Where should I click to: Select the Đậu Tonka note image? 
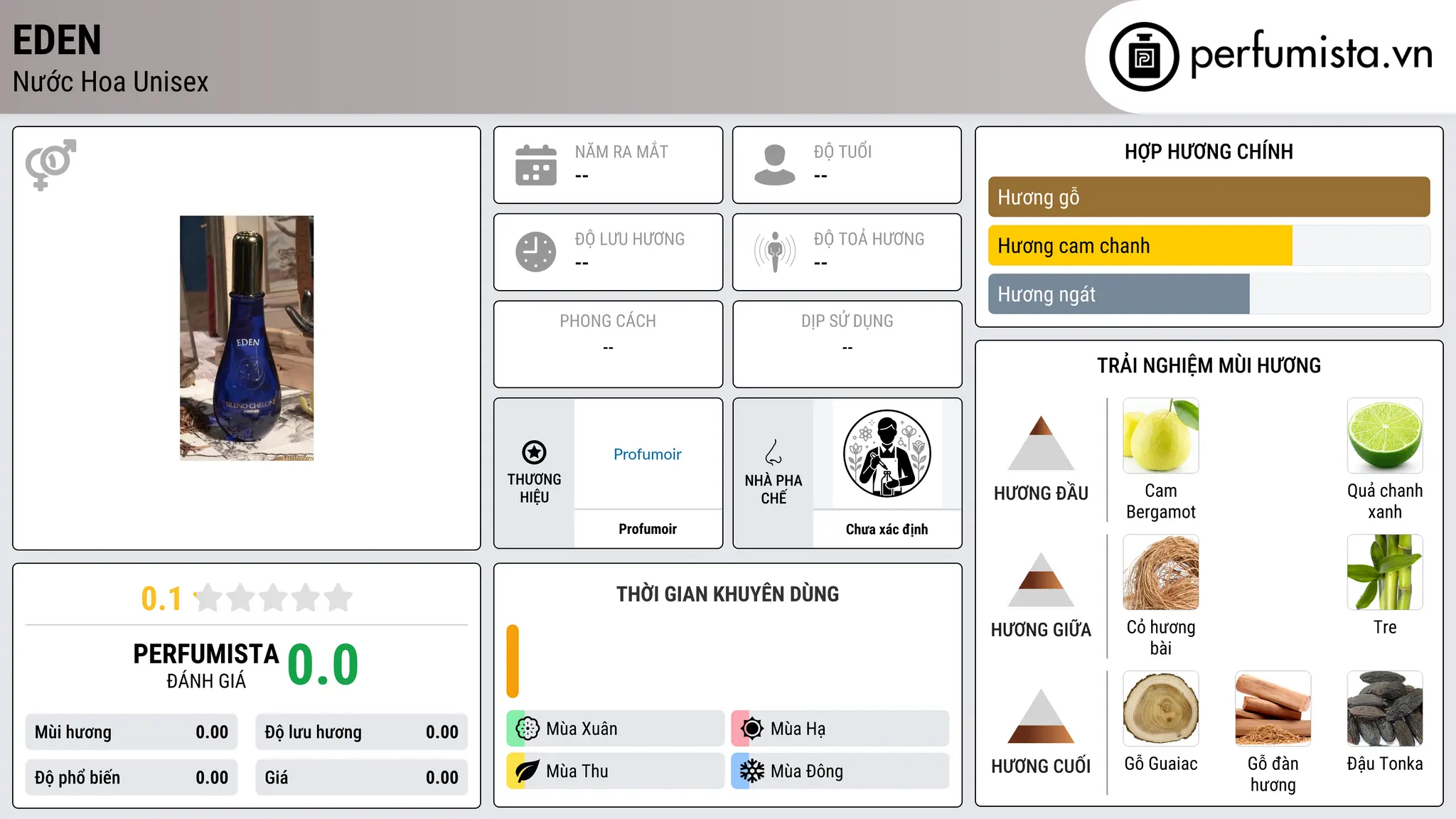(1385, 709)
